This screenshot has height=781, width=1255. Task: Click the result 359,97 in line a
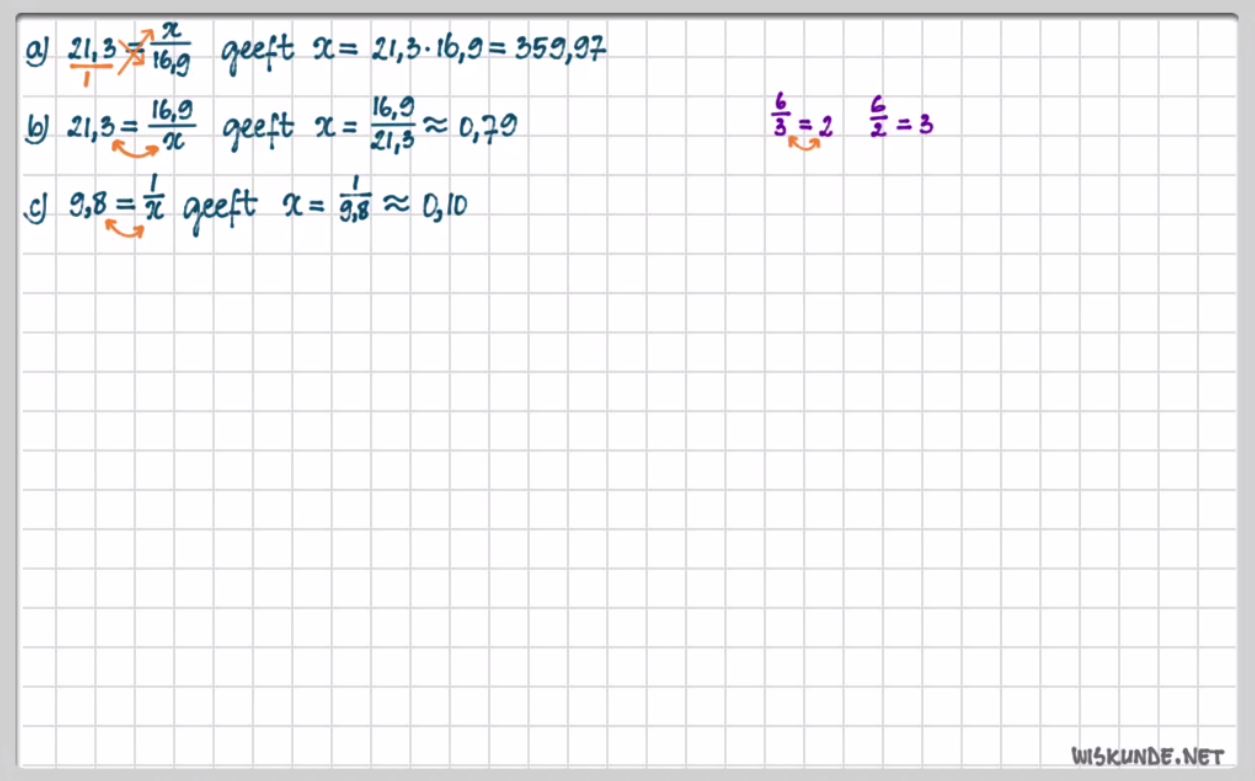[x=560, y=51]
